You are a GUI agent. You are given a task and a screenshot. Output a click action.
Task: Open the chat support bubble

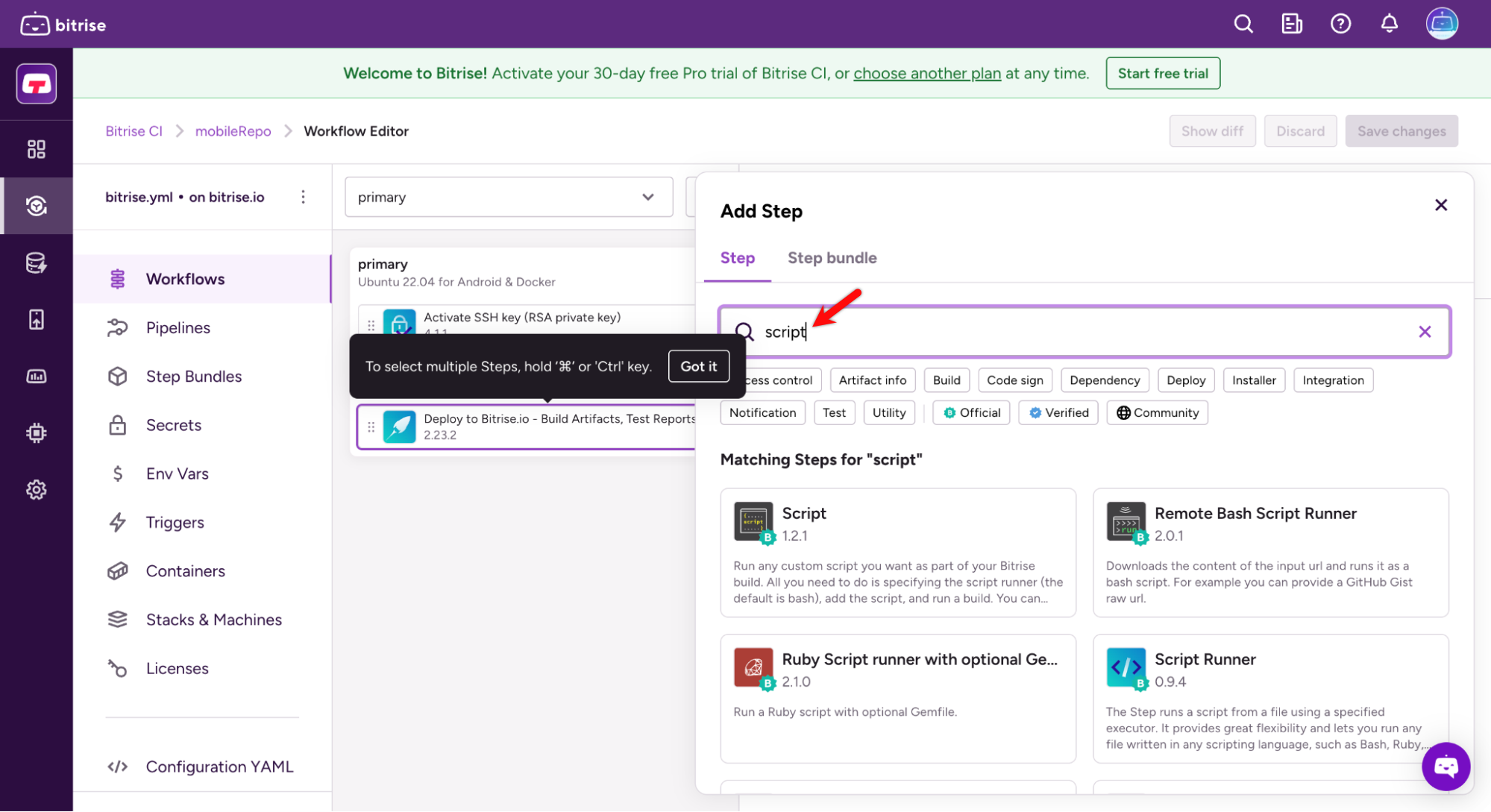tap(1446, 766)
